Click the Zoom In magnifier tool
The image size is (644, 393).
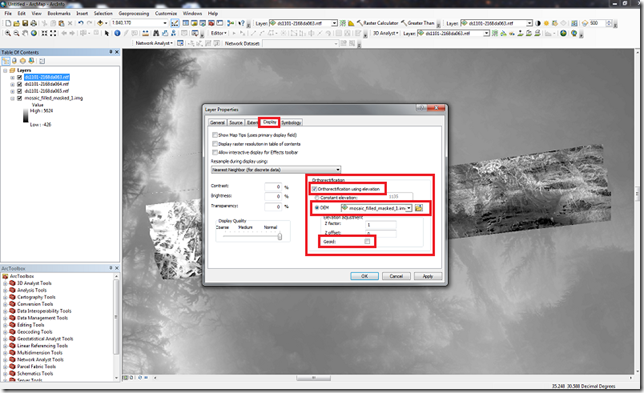pyautogui.click(x=7, y=33)
